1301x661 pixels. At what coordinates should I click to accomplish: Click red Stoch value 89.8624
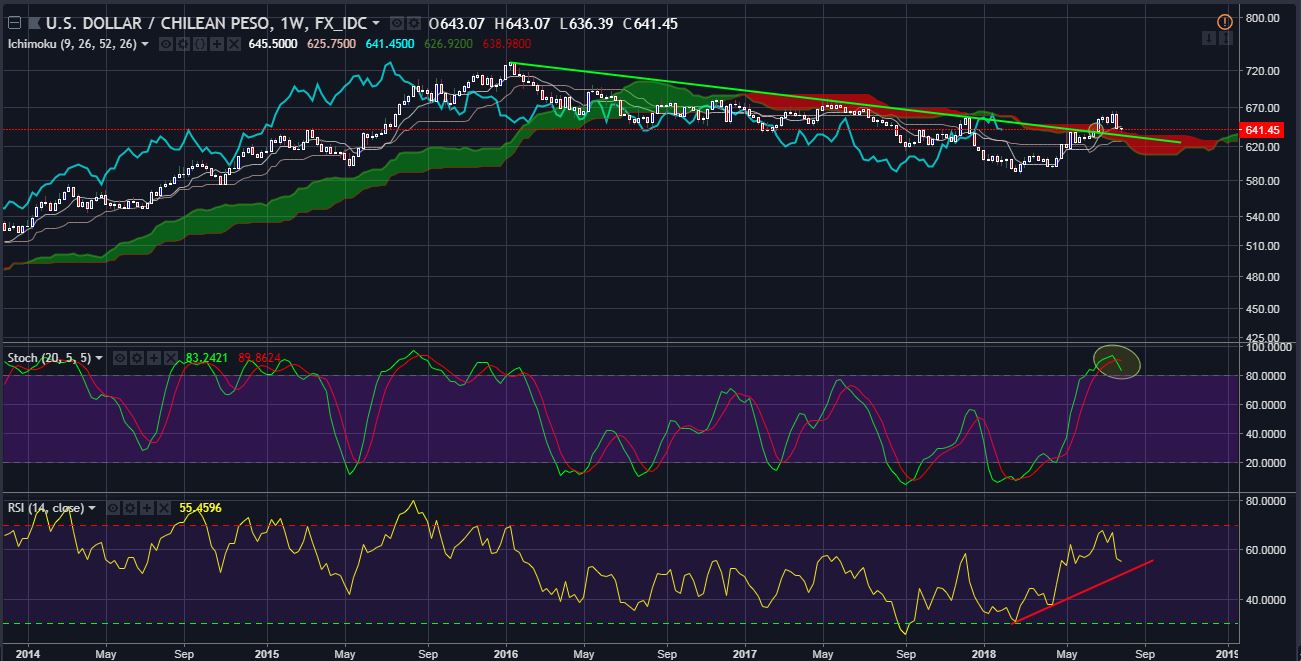tap(259, 357)
